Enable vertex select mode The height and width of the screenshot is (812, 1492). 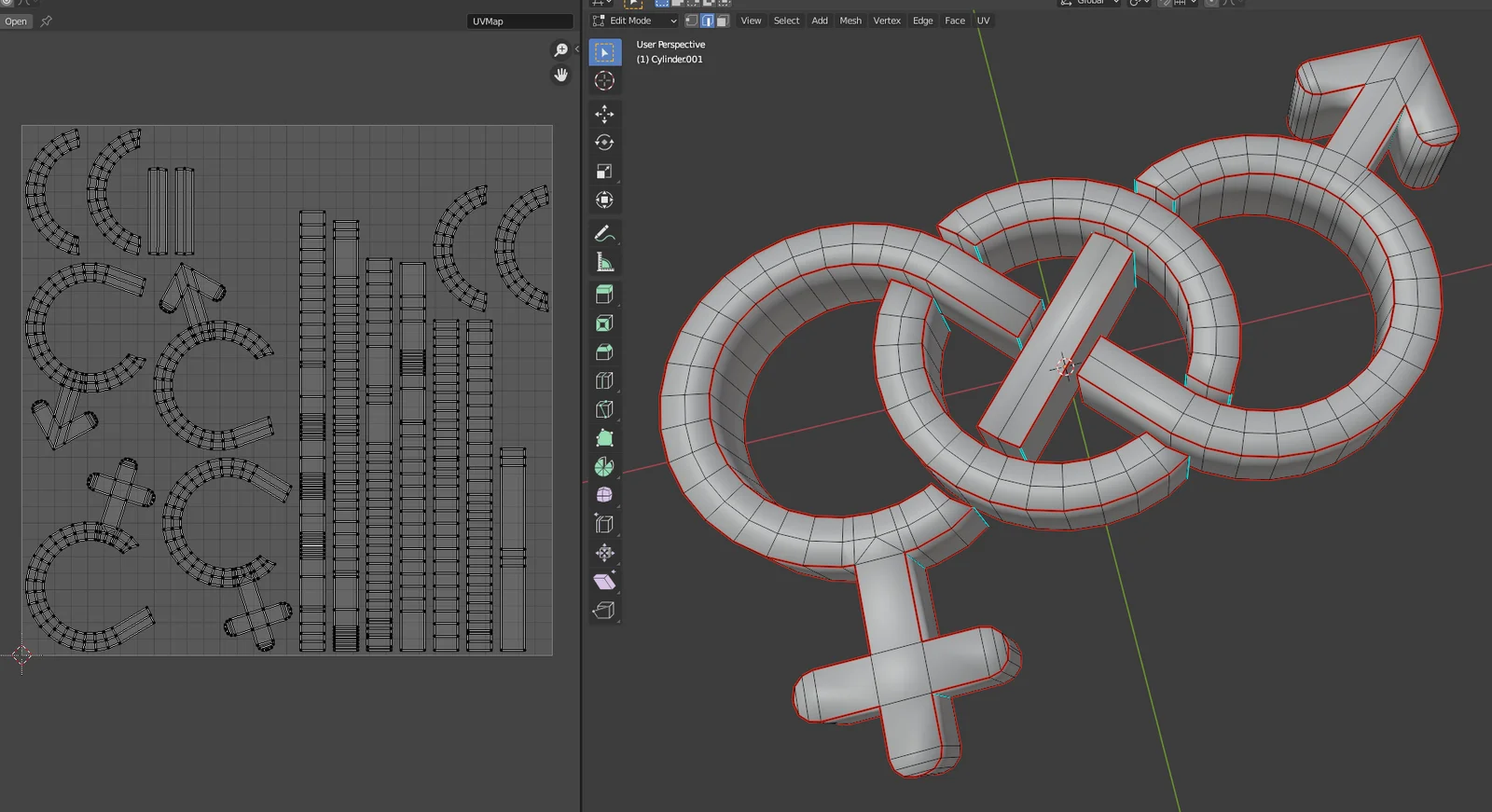[x=691, y=21]
